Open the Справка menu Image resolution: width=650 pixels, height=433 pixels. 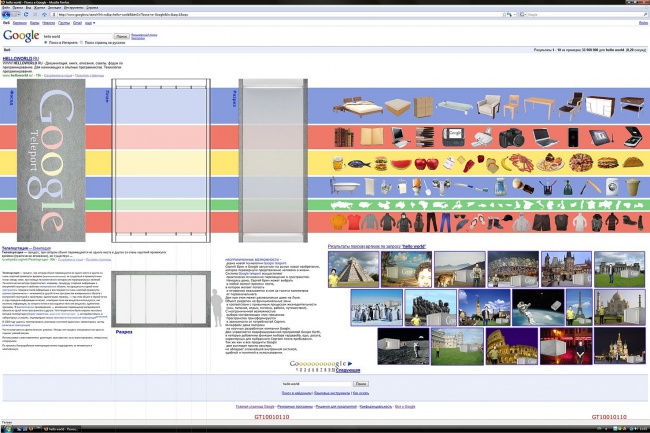click(92, 8)
